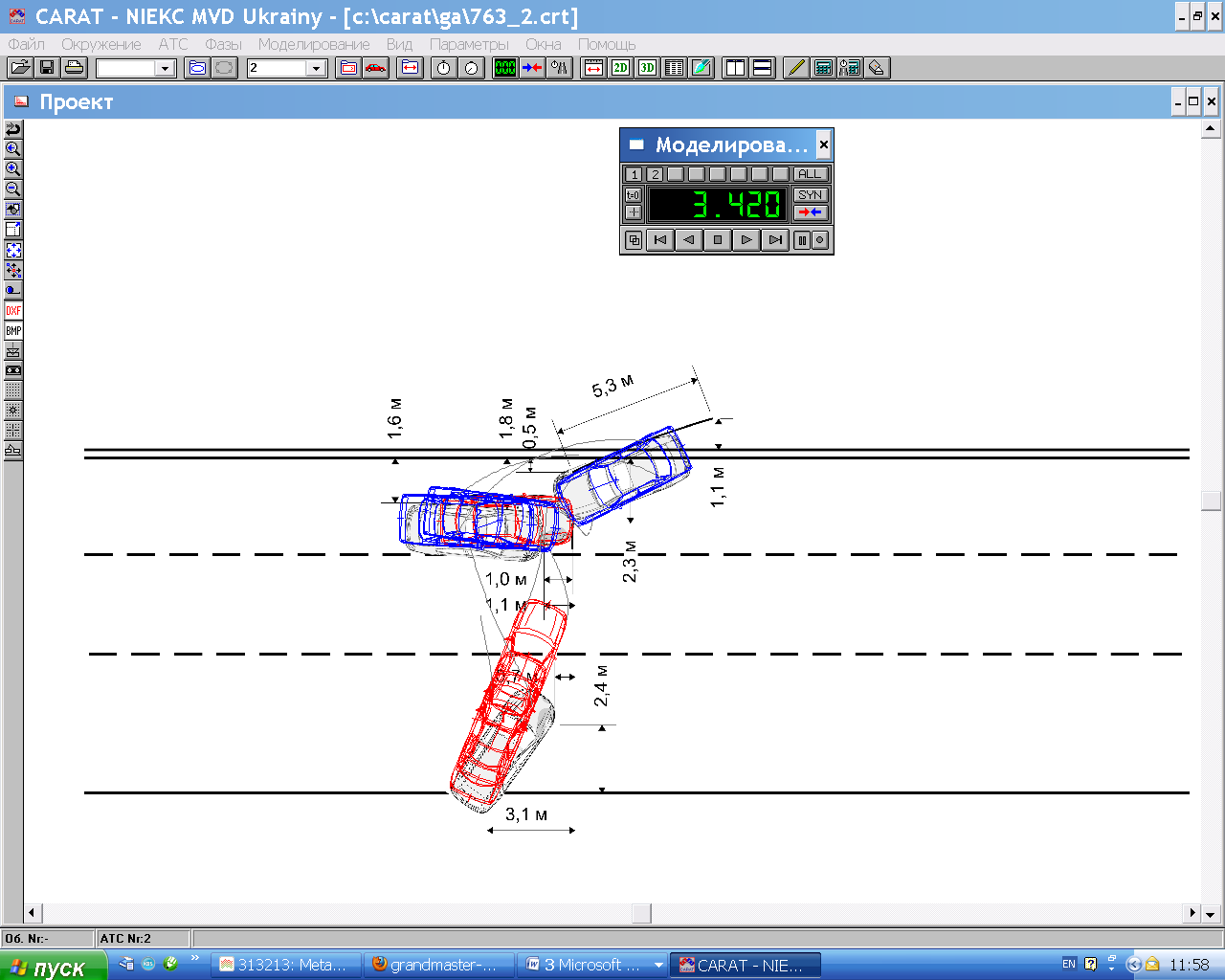The image size is (1225, 980).
Task: Click the zoom in magnifier sidebar tool
Action: point(13,169)
